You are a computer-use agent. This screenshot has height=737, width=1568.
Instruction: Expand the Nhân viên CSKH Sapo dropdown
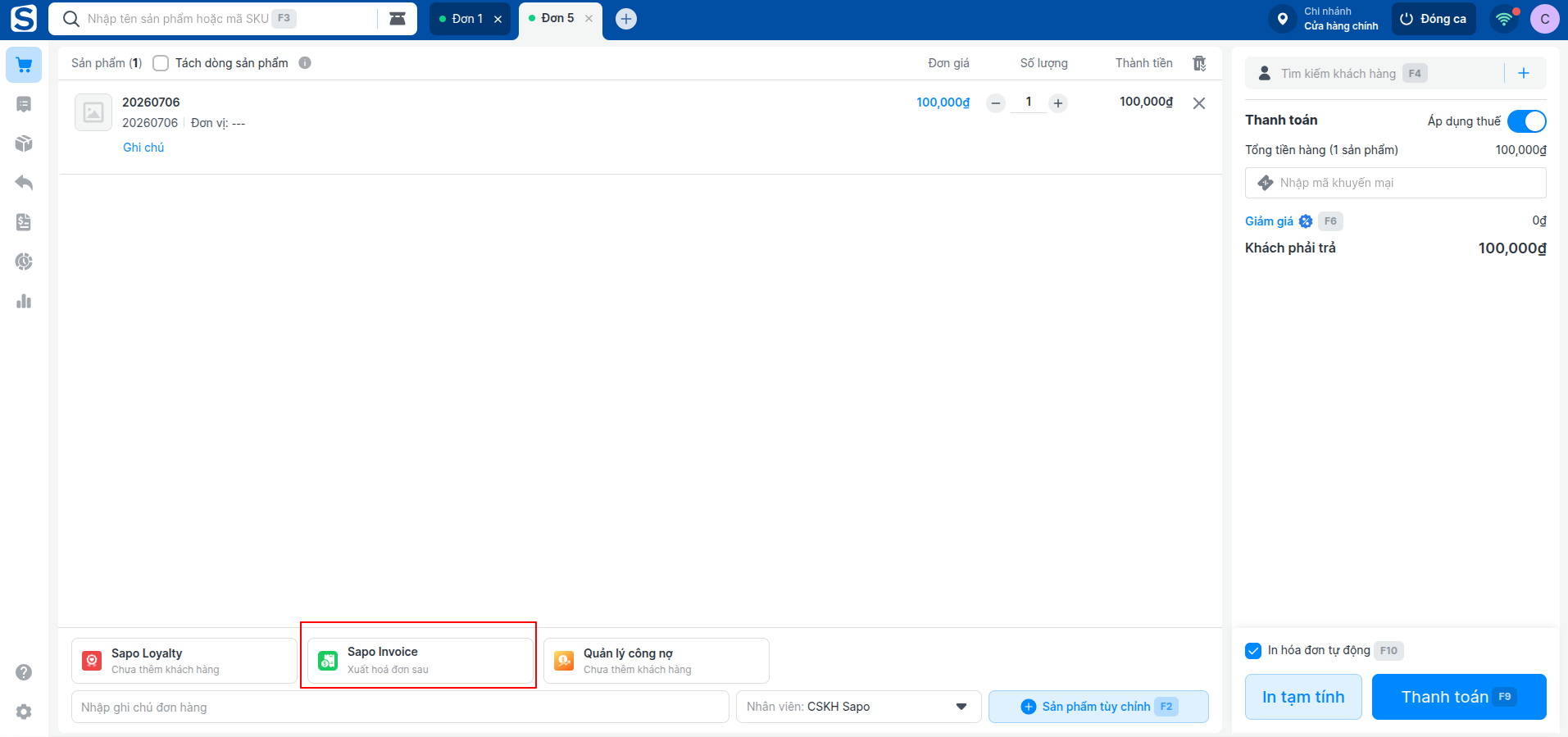[x=858, y=707]
